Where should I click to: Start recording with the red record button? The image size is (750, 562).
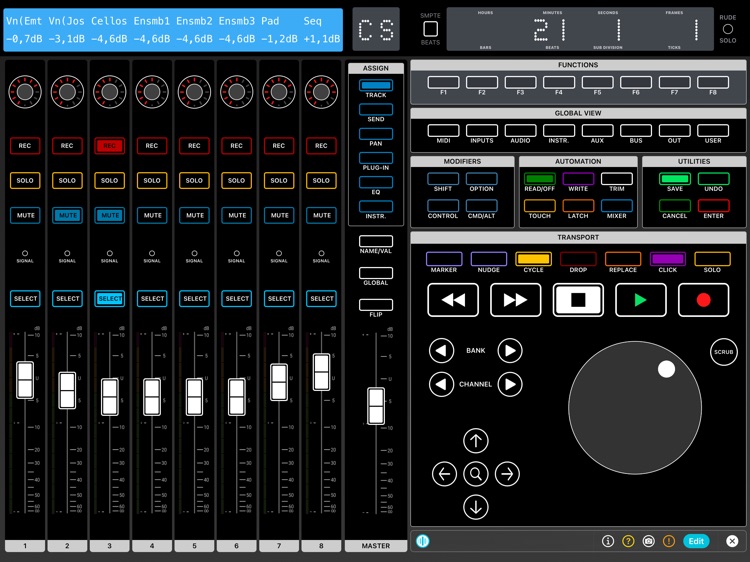click(x=703, y=300)
